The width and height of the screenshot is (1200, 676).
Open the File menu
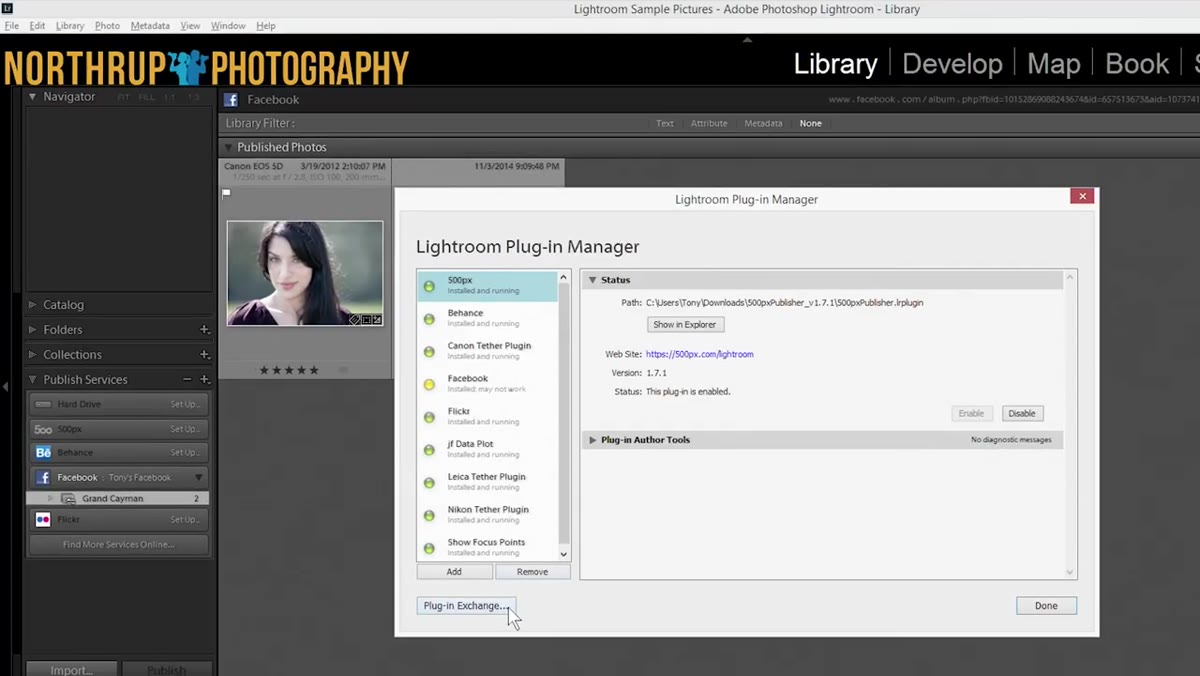click(11, 25)
